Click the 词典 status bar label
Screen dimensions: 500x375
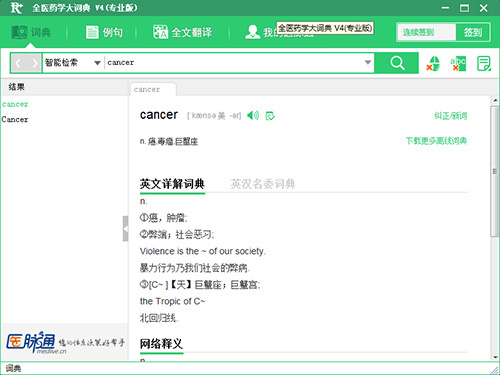click(x=13, y=368)
